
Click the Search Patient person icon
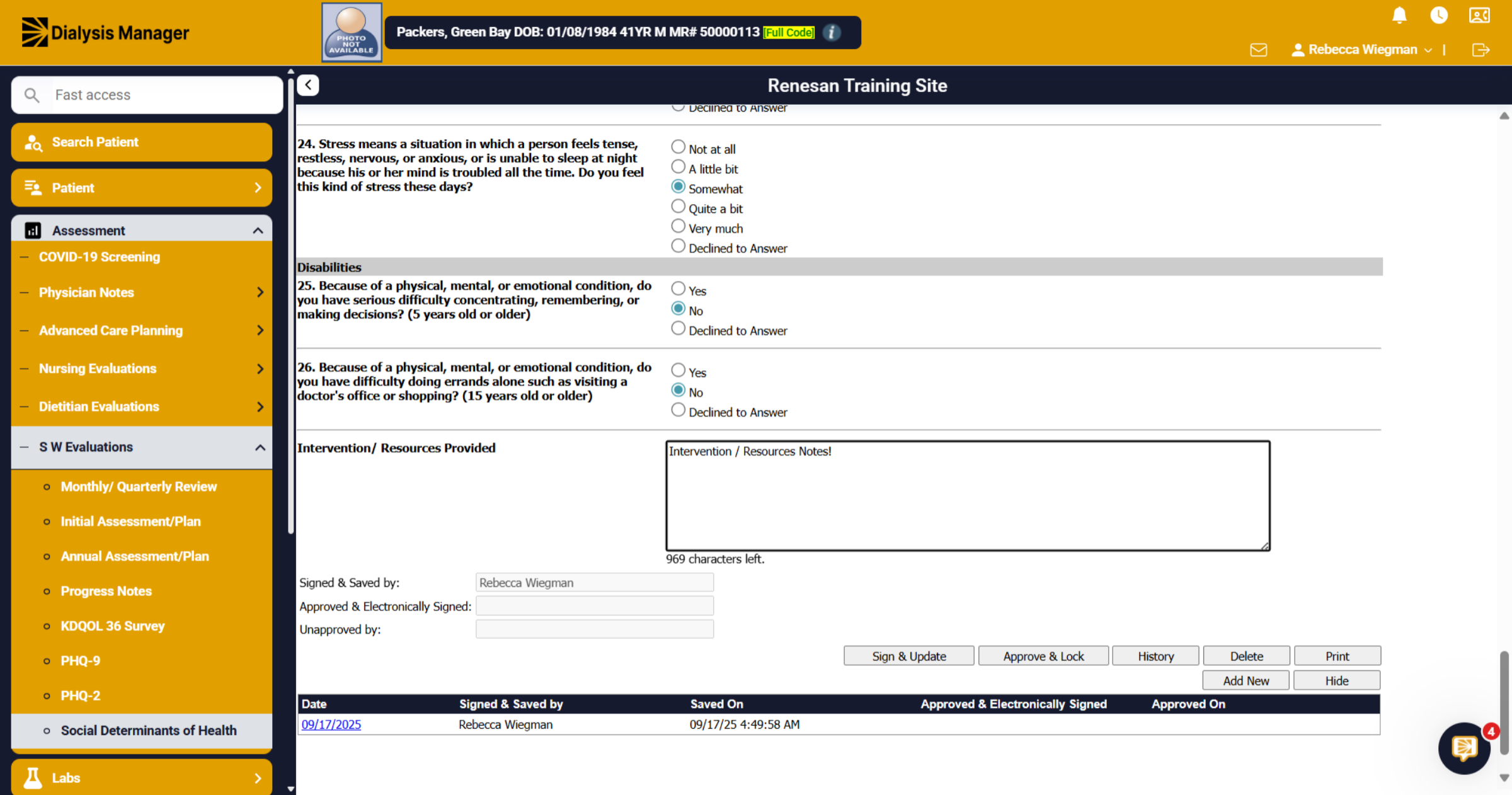33,143
